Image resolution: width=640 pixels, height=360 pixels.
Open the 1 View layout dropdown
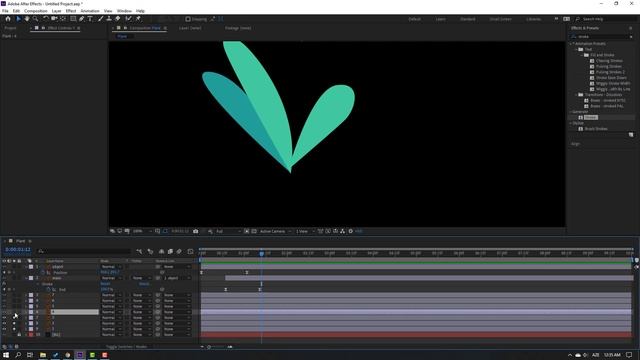(x=305, y=231)
